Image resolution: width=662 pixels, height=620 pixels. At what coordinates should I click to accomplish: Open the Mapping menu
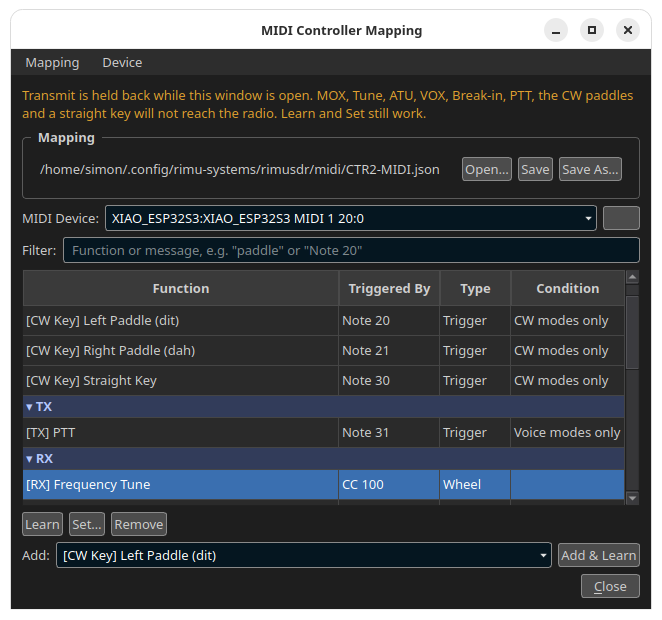point(52,62)
